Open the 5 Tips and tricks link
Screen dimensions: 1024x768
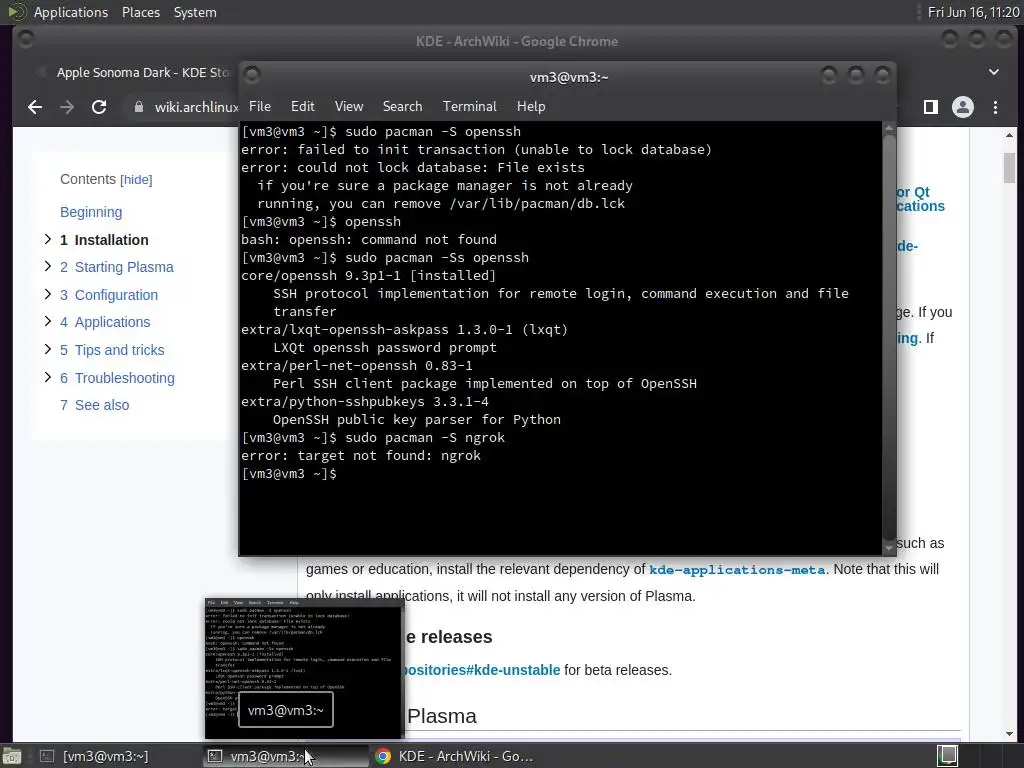pyautogui.click(x=112, y=350)
